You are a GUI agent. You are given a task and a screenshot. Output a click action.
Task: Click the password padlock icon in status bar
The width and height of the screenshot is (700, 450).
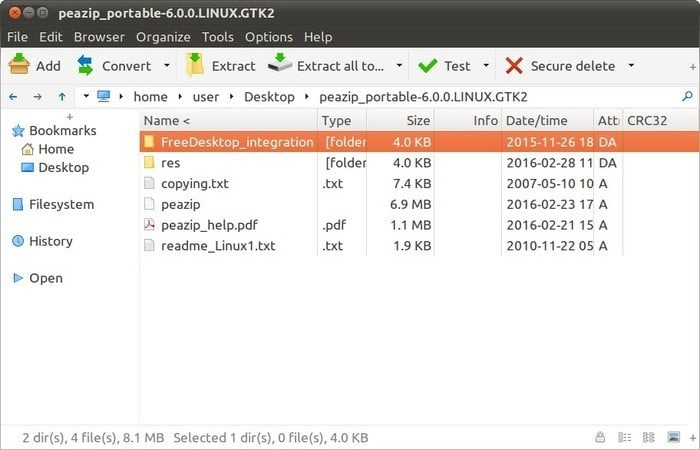600,437
